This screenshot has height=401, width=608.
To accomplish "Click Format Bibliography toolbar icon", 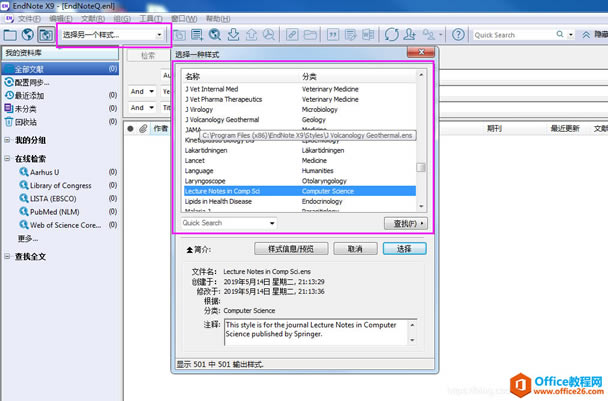I will 351,35.
